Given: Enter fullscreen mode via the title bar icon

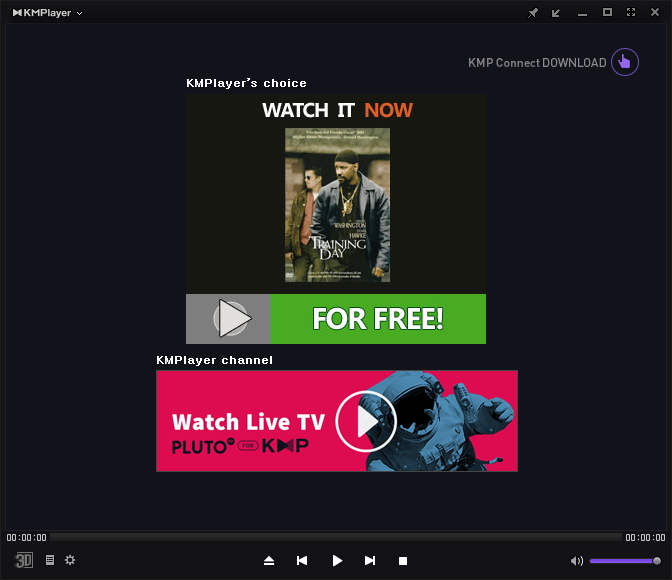Looking at the screenshot, I should coord(631,12).
